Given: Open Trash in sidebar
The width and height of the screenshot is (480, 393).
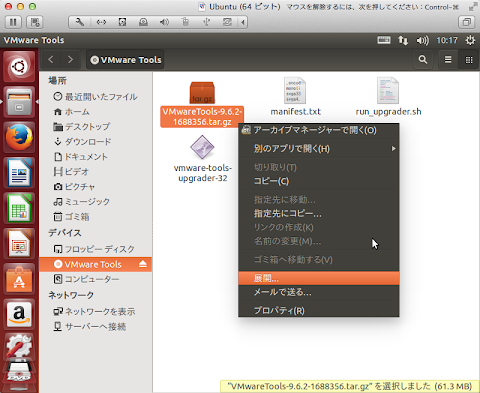Looking at the screenshot, I should click(95, 217).
